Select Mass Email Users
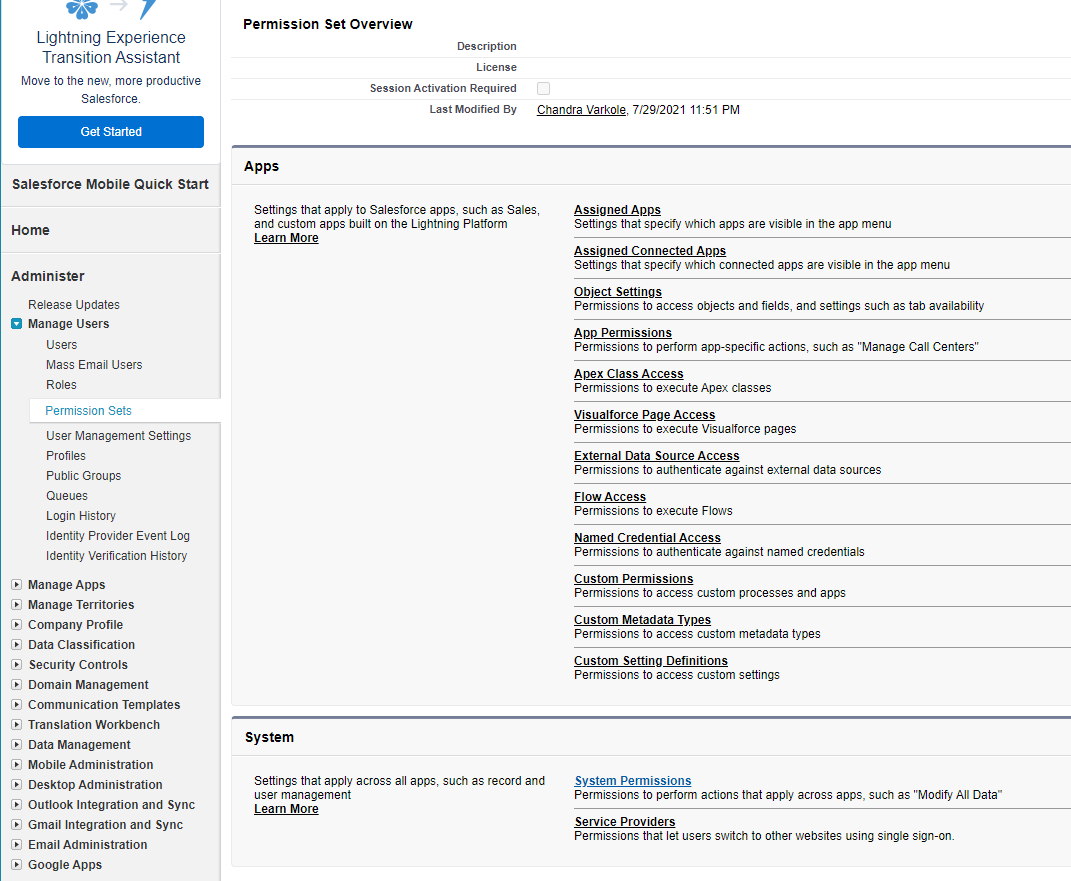 click(x=94, y=365)
